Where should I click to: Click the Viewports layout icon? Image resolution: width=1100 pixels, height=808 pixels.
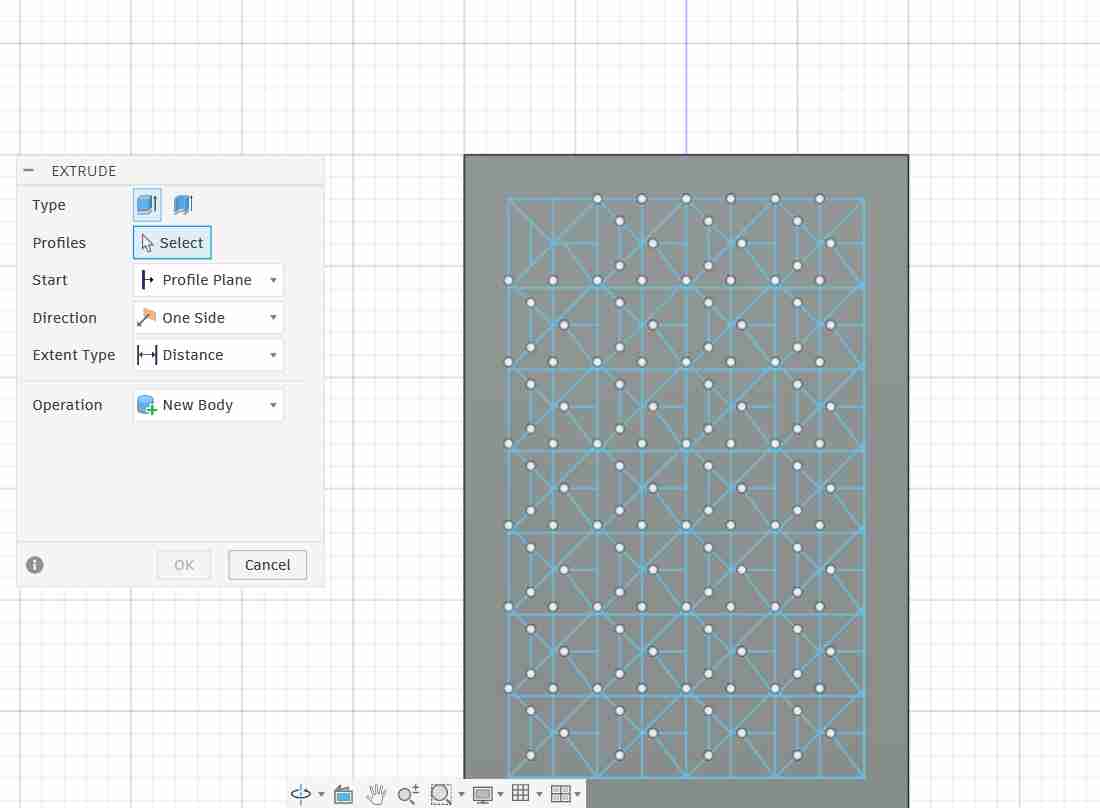[561, 794]
